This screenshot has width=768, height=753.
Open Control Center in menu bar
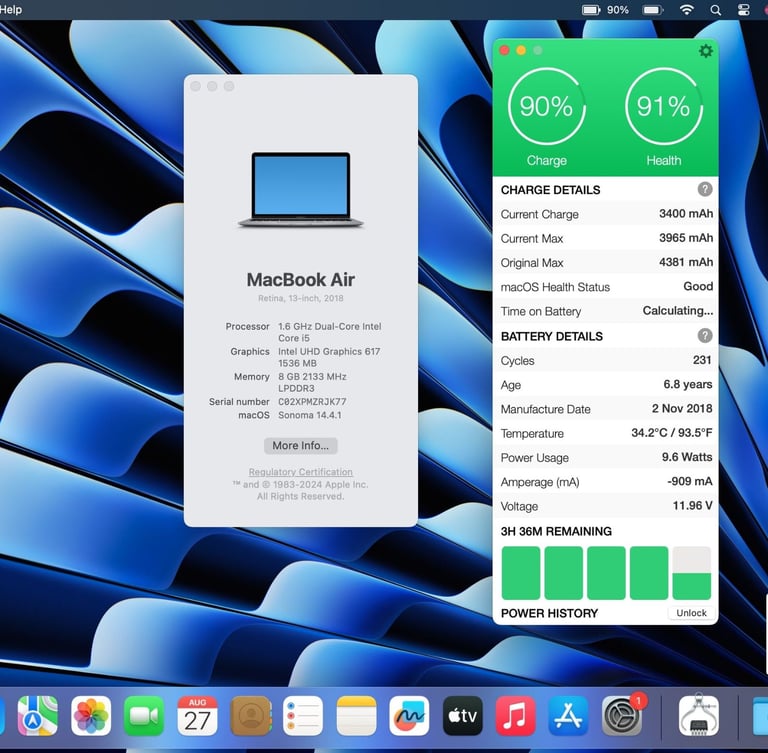(x=744, y=10)
